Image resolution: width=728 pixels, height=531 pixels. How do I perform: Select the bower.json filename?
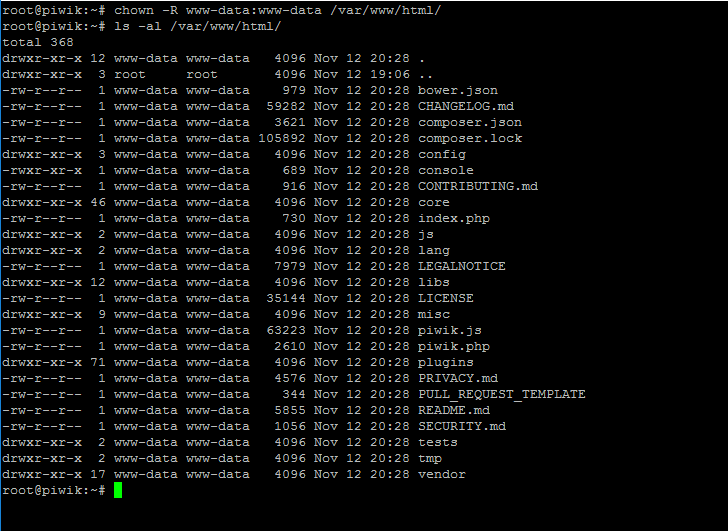coord(458,91)
